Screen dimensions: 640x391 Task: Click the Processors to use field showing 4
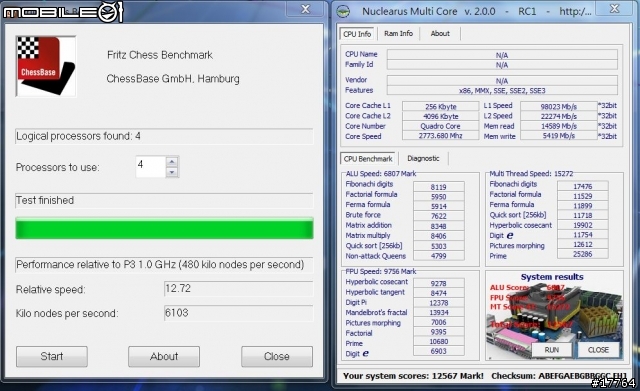coord(151,167)
